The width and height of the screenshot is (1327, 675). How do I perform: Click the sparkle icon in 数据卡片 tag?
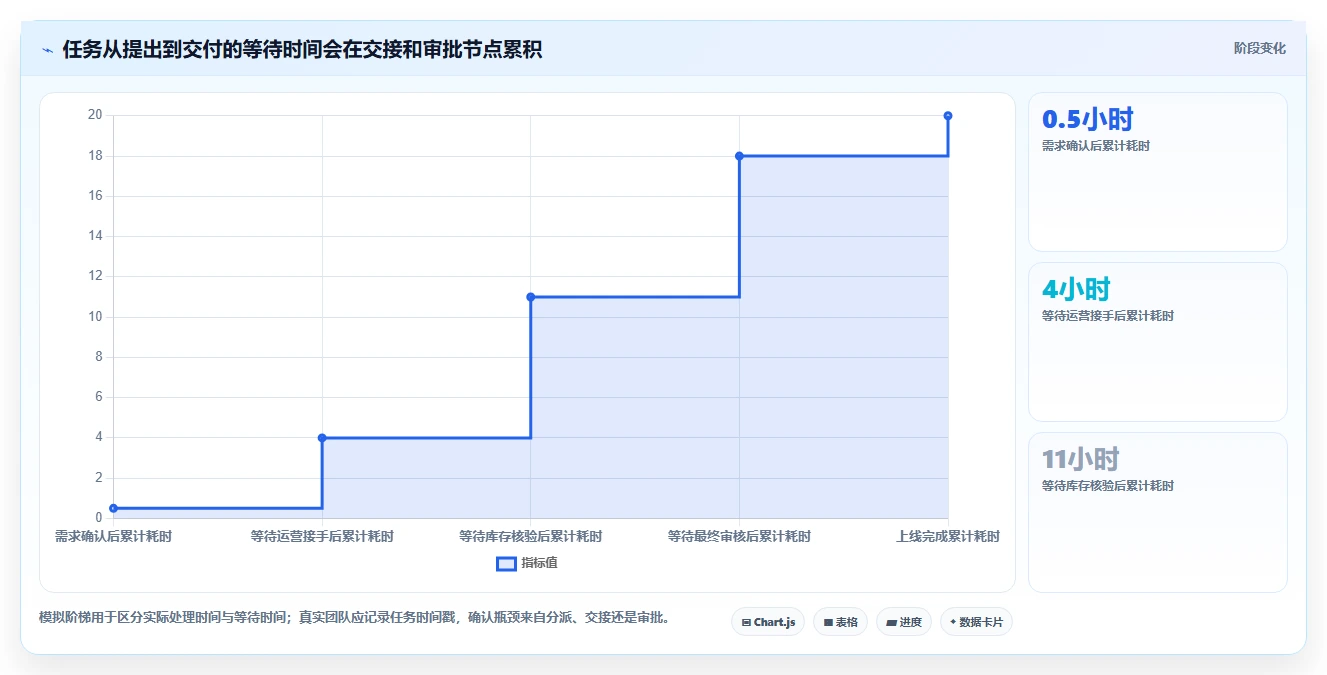pyautogui.click(x=953, y=622)
